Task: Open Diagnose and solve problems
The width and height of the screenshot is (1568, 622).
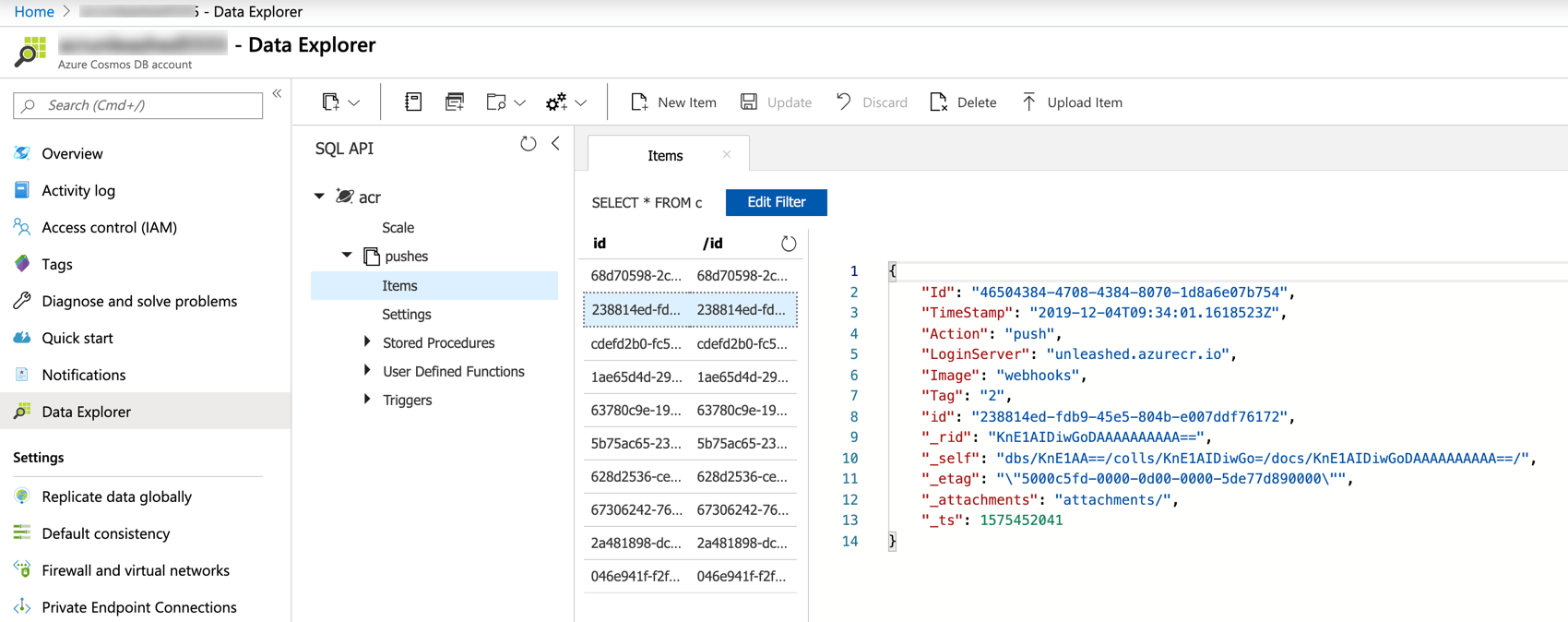Action: [139, 301]
